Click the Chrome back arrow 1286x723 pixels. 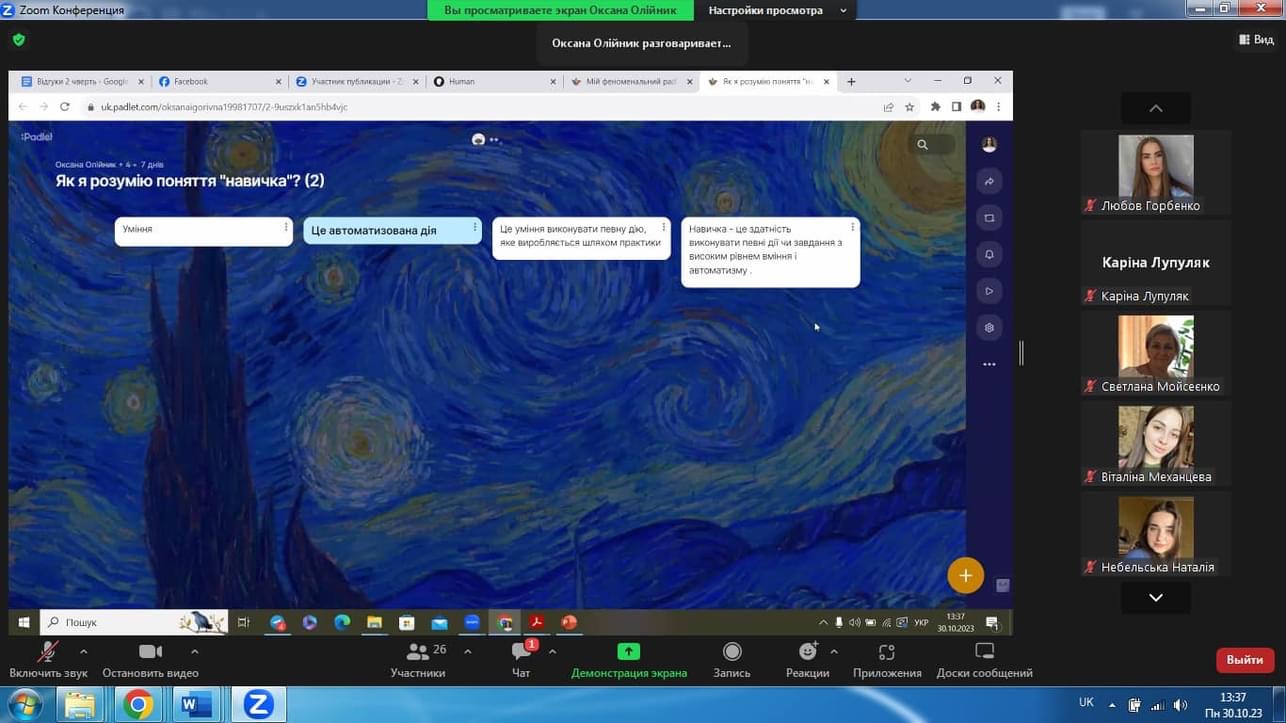pos(23,107)
